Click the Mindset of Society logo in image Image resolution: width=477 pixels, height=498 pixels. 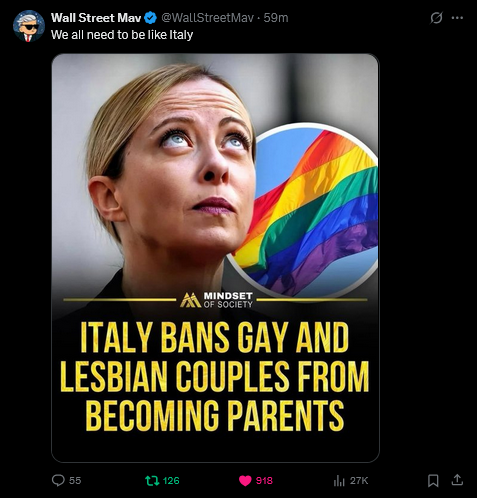216,300
